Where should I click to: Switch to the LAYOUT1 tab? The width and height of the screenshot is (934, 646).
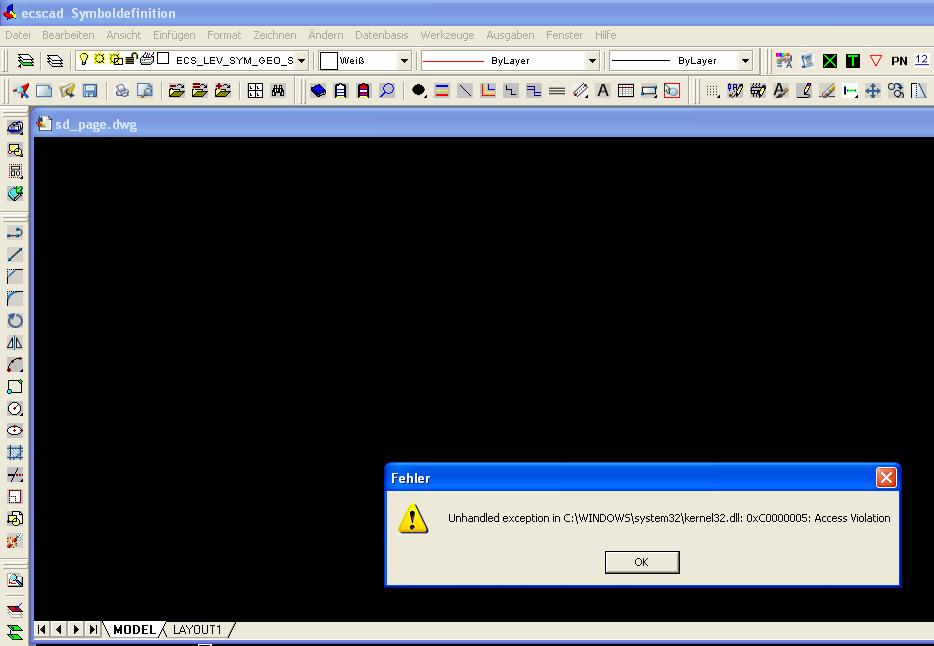pyautogui.click(x=197, y=629)
